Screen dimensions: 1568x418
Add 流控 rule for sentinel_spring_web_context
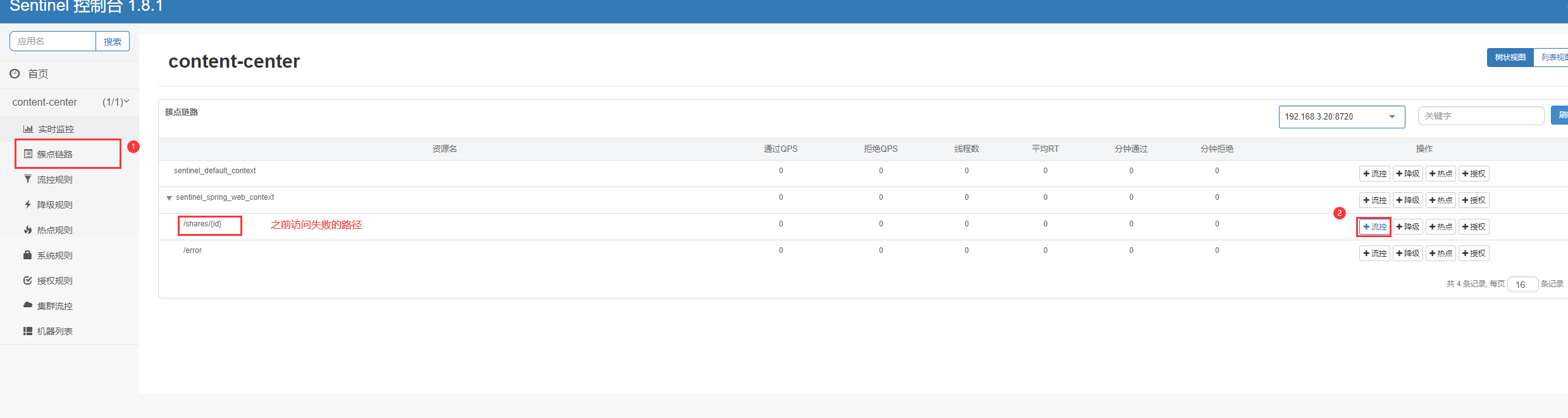point(1374,200)
